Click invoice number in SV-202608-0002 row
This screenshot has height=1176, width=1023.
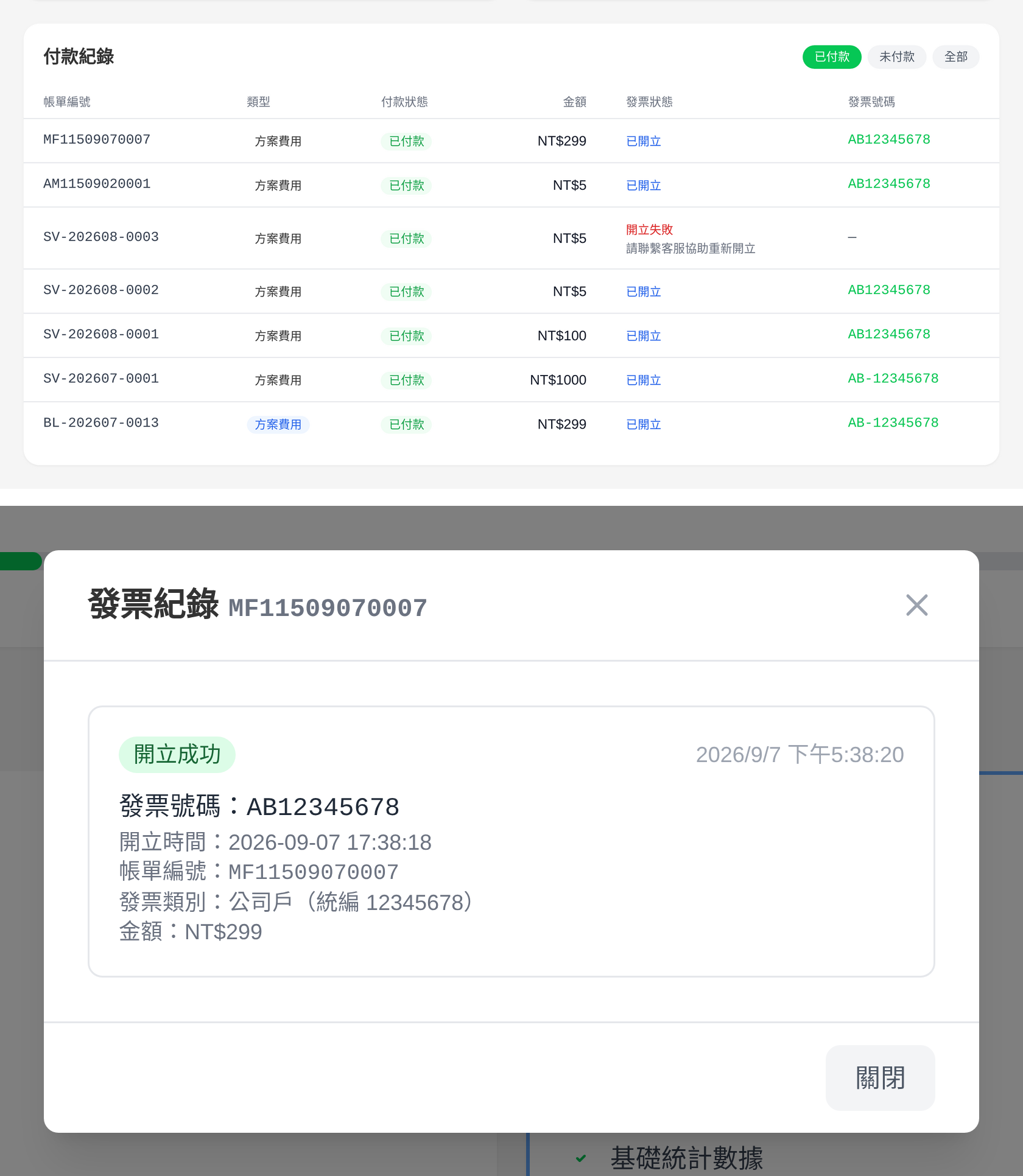[x=889, y=290]
